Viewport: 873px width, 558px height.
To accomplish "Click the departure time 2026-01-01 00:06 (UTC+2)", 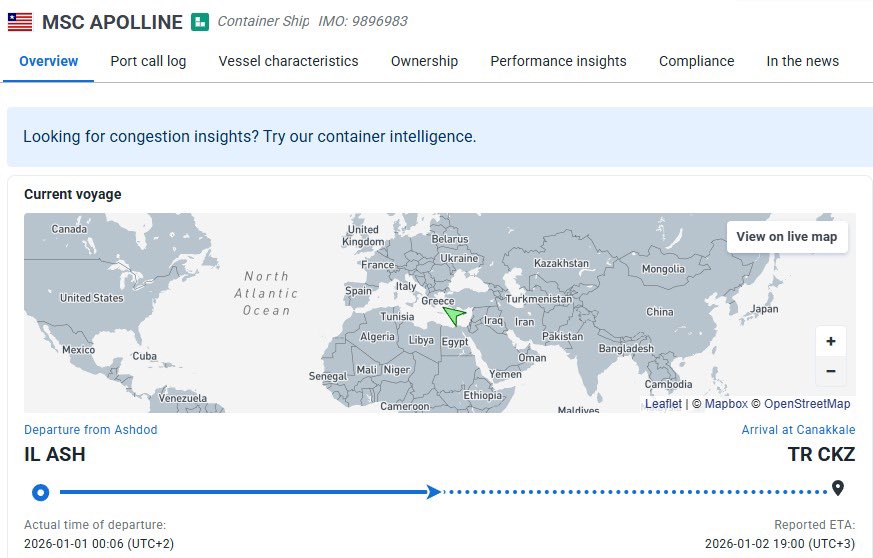I will [99, 544].
